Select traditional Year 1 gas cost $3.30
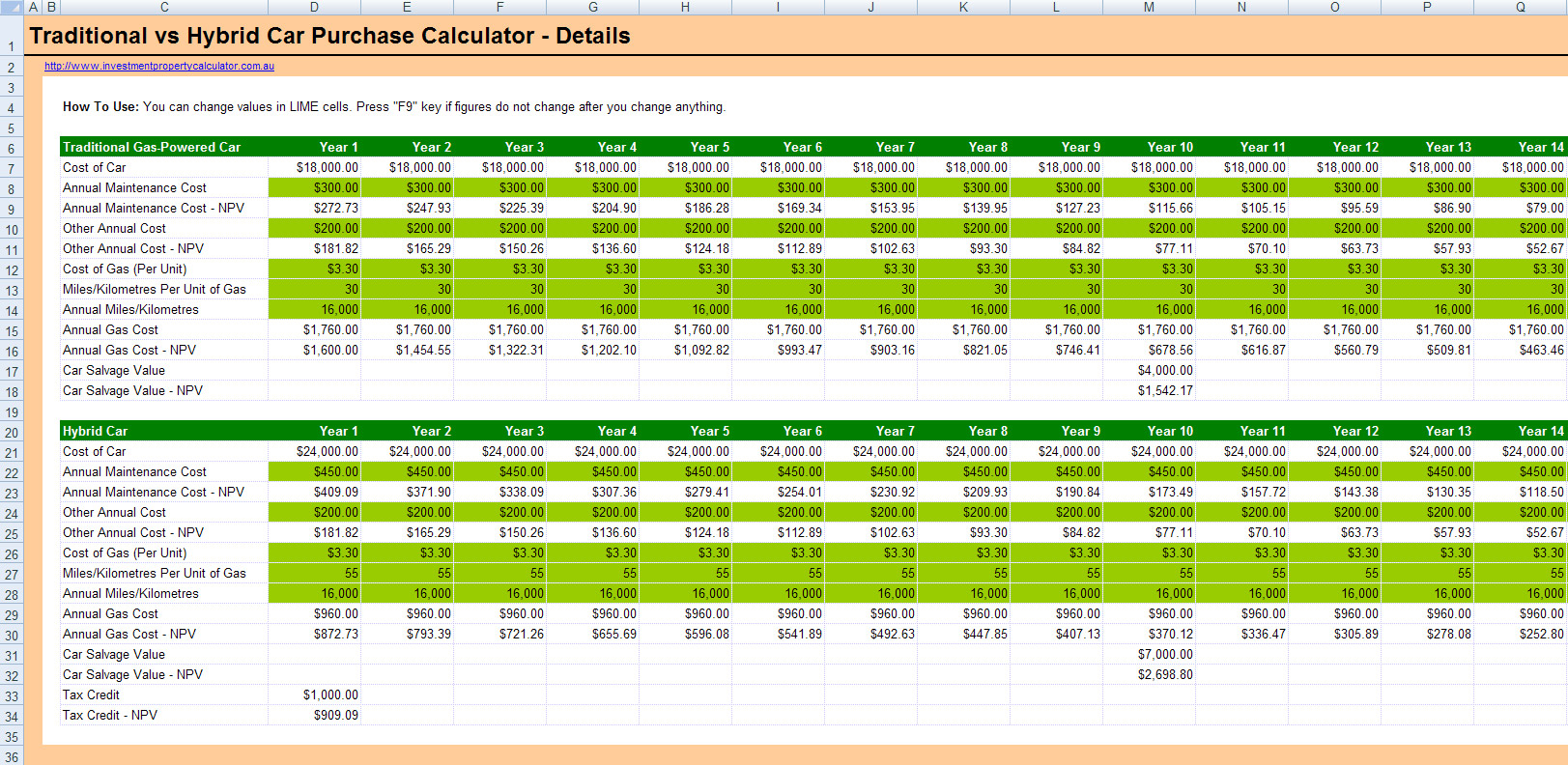Viewport: 1568px width, 765px height. (314, 269)
